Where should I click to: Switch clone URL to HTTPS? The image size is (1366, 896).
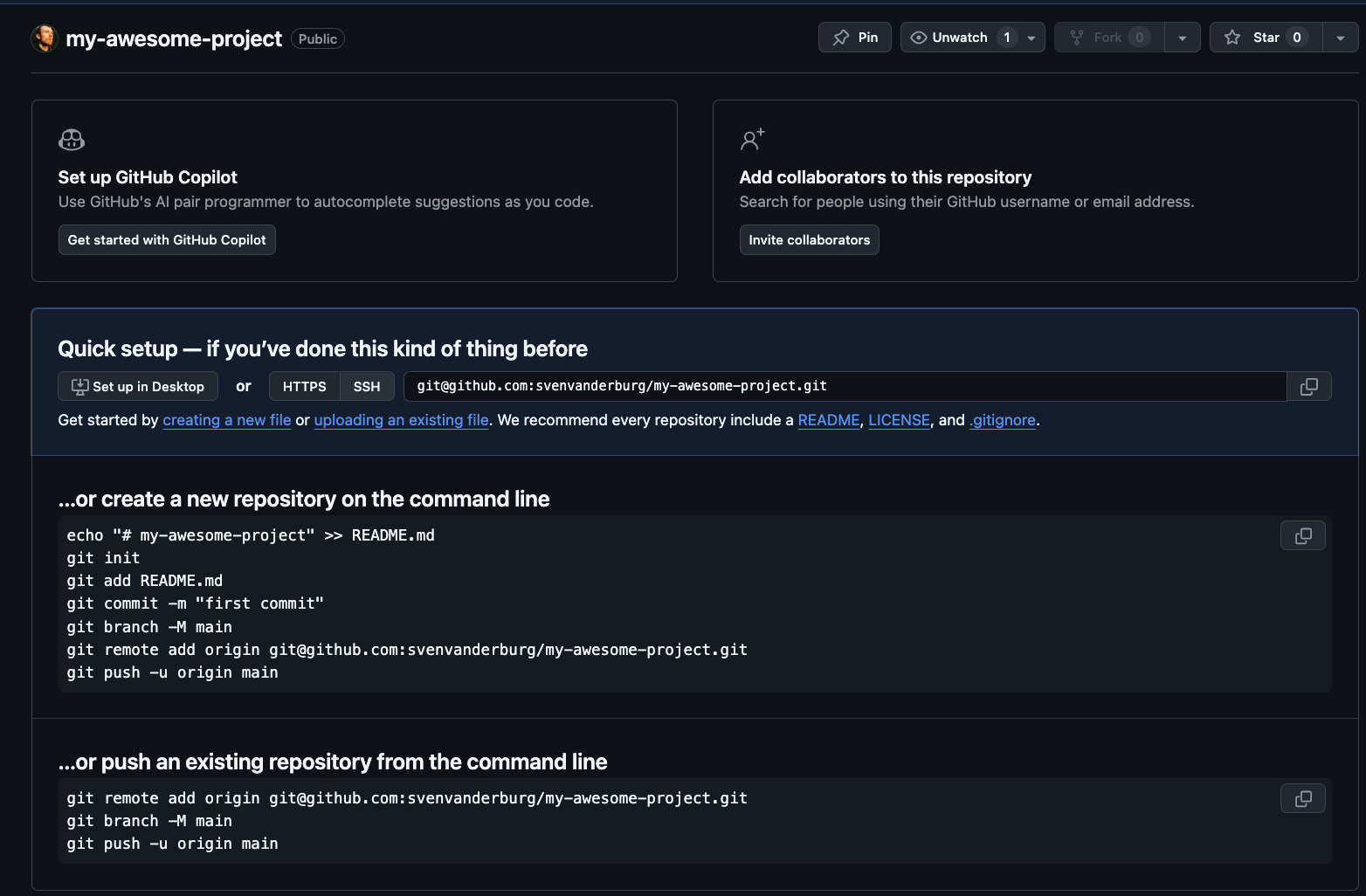(304, 387)
